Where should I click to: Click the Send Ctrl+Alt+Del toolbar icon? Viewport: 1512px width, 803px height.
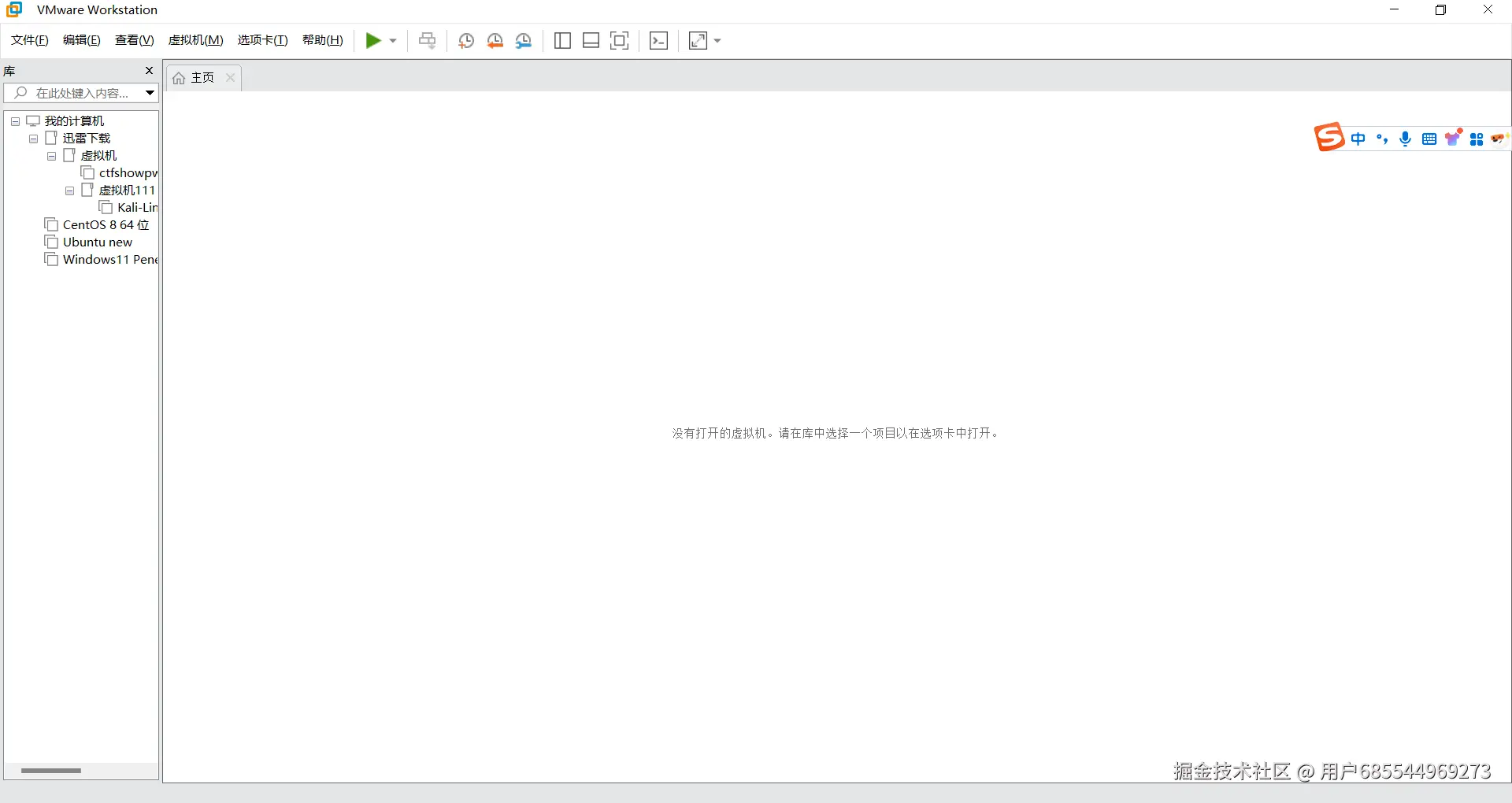coord(427,41)
